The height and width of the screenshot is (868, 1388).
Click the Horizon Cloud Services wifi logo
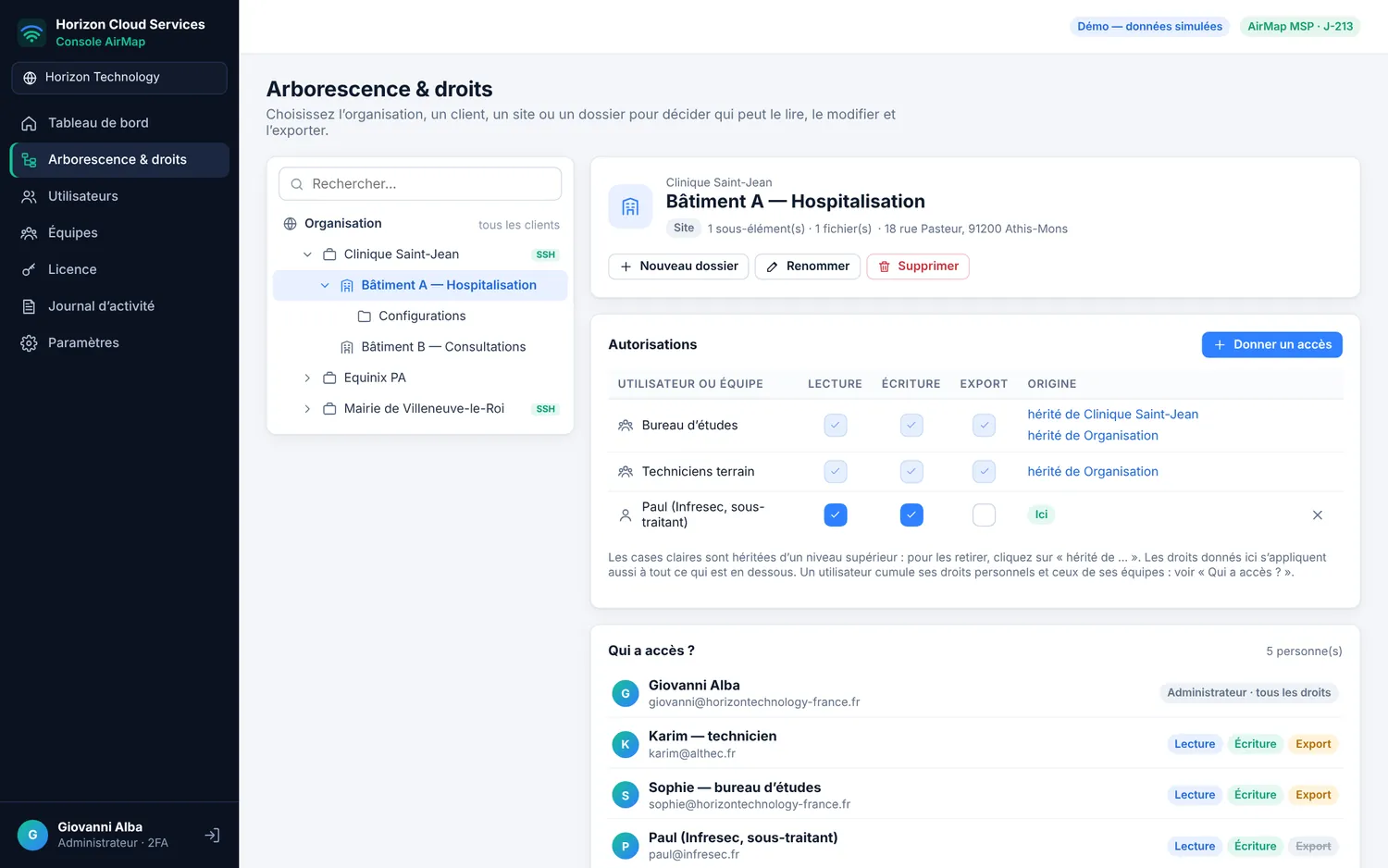[31, 33]
